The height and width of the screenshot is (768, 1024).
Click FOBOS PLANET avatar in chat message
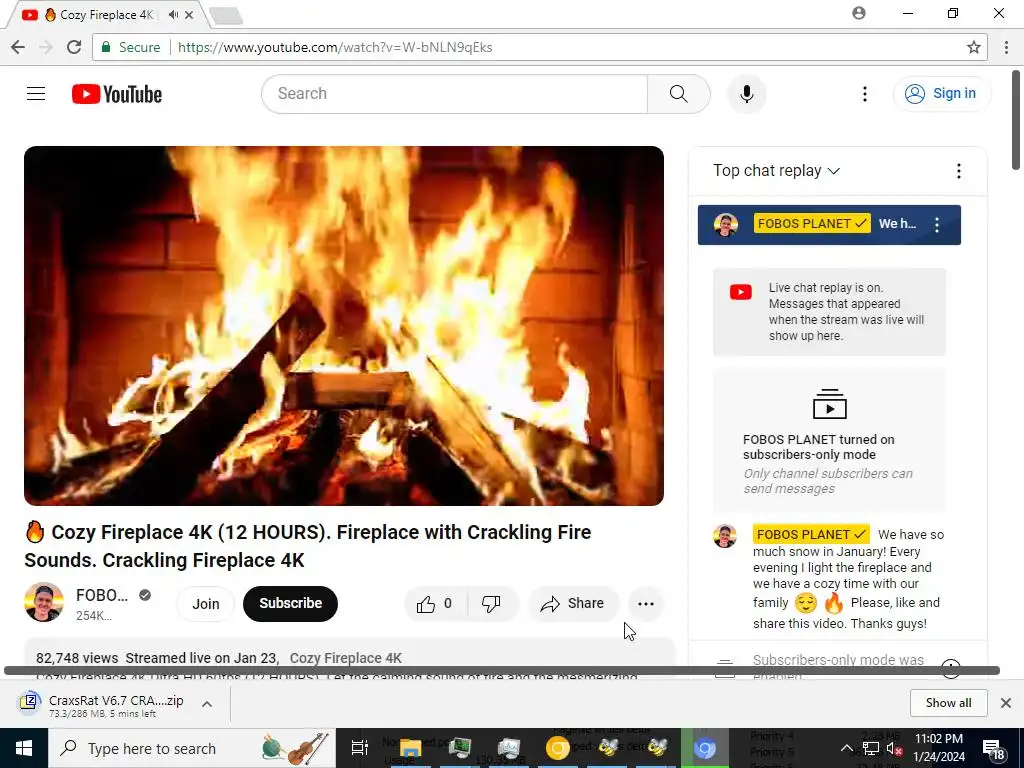725,536
